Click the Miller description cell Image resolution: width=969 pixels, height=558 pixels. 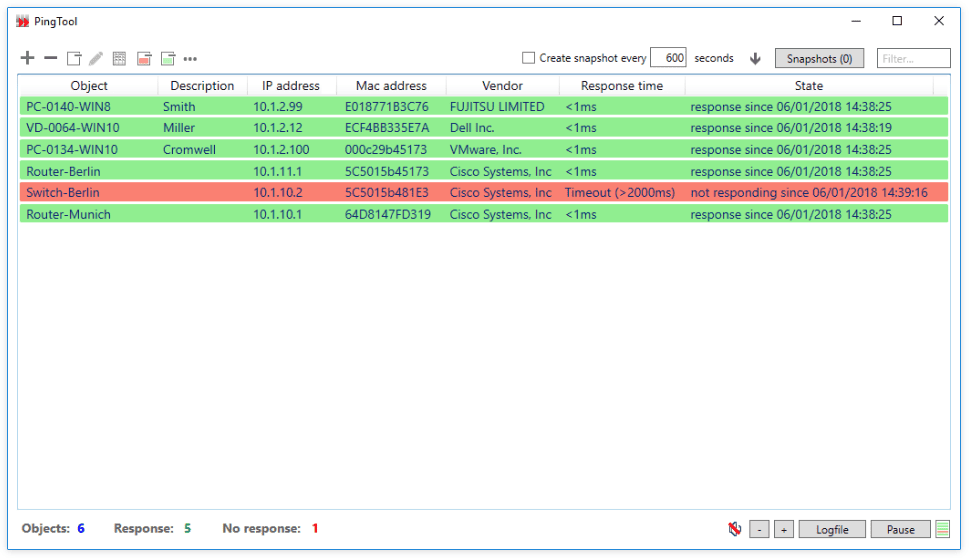pyautogui.click(x=179, y=128)
